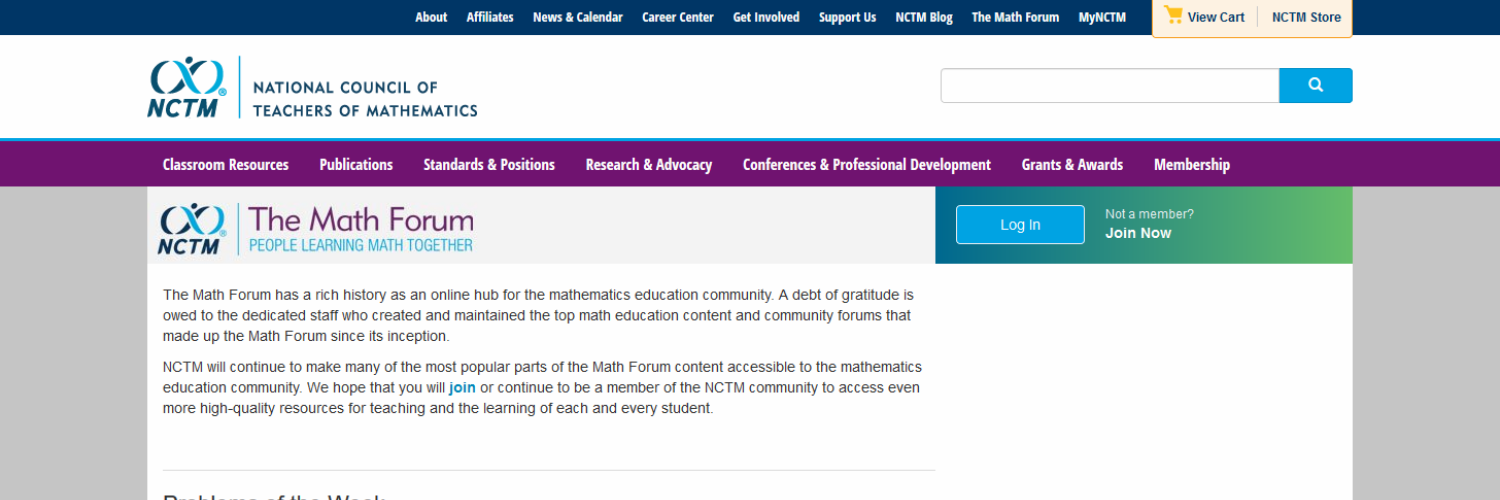1500x500 pixels.
Task: Follow the inline 'join' link
Action: [462, 388]
